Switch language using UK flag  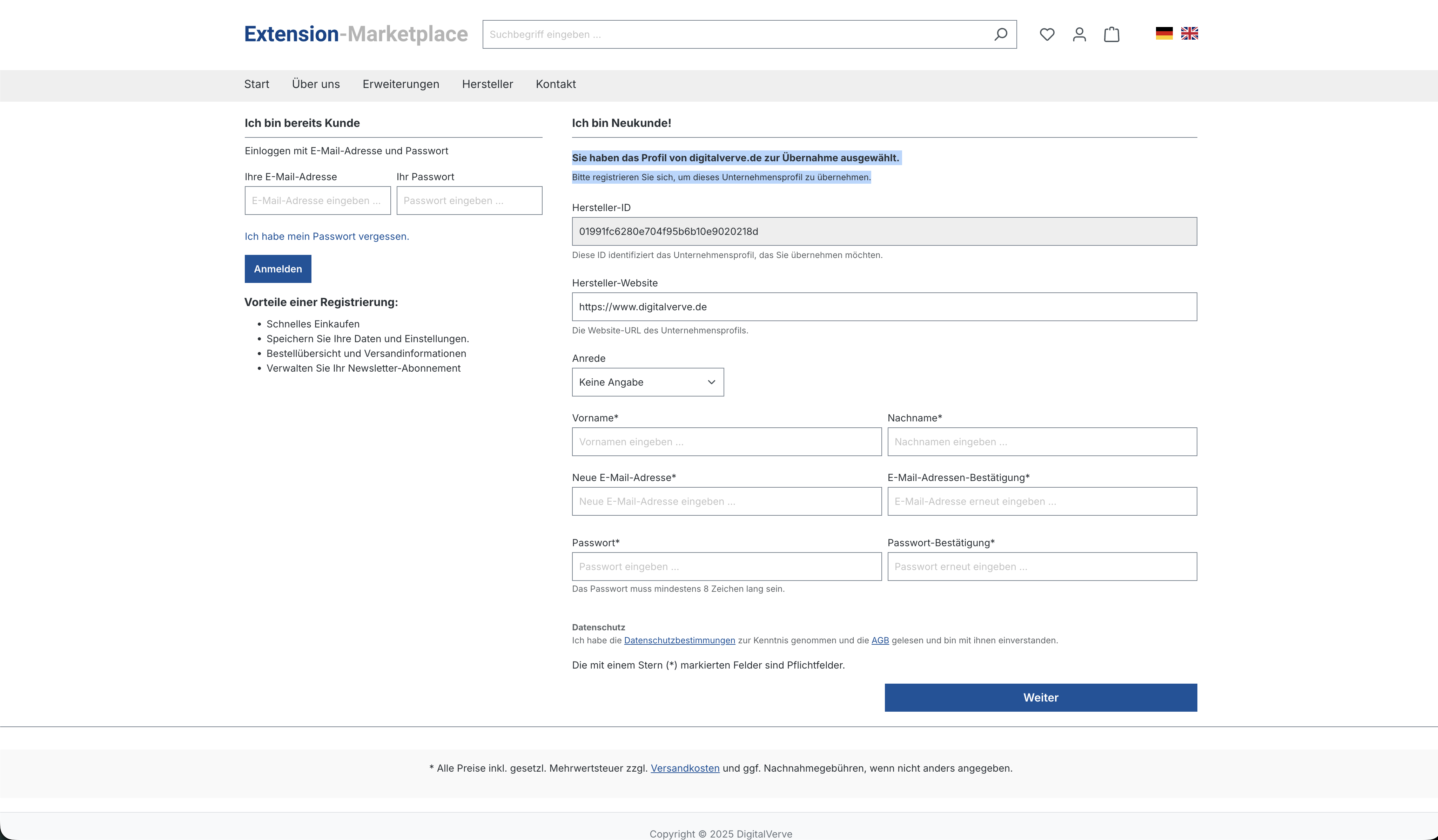coord(1189,34)
